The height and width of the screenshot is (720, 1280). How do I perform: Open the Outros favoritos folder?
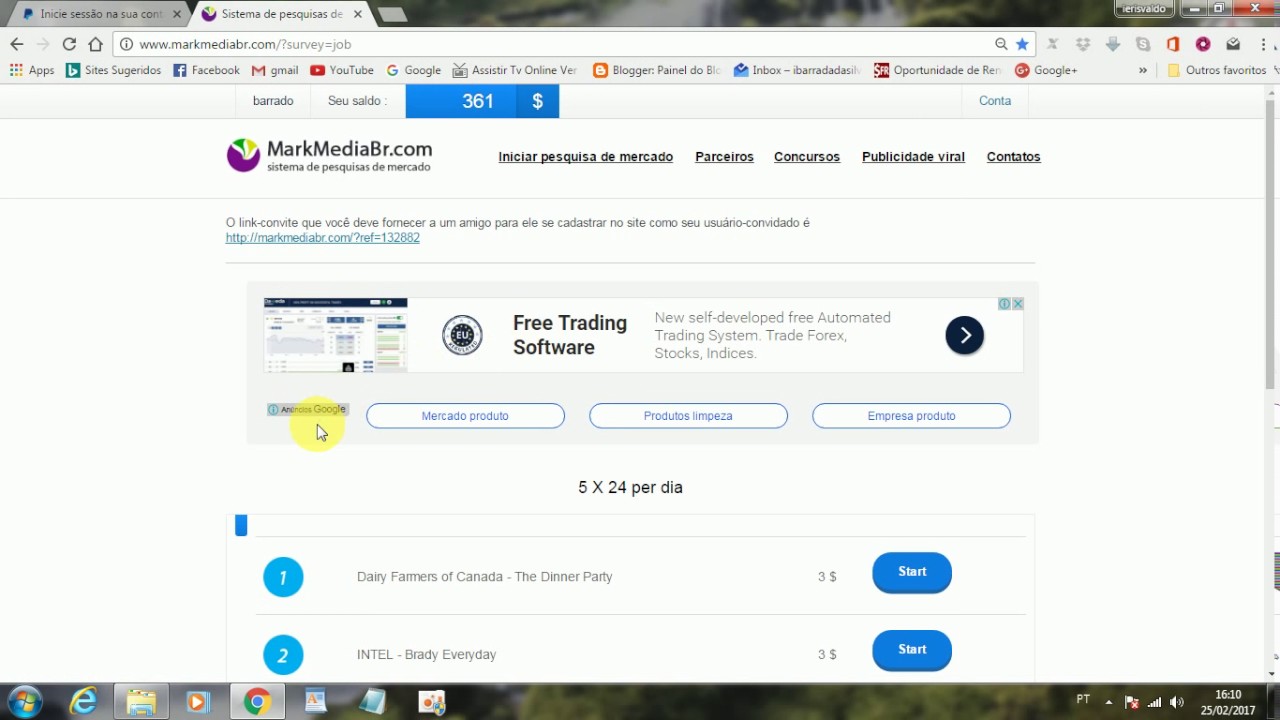(1216, 70)
